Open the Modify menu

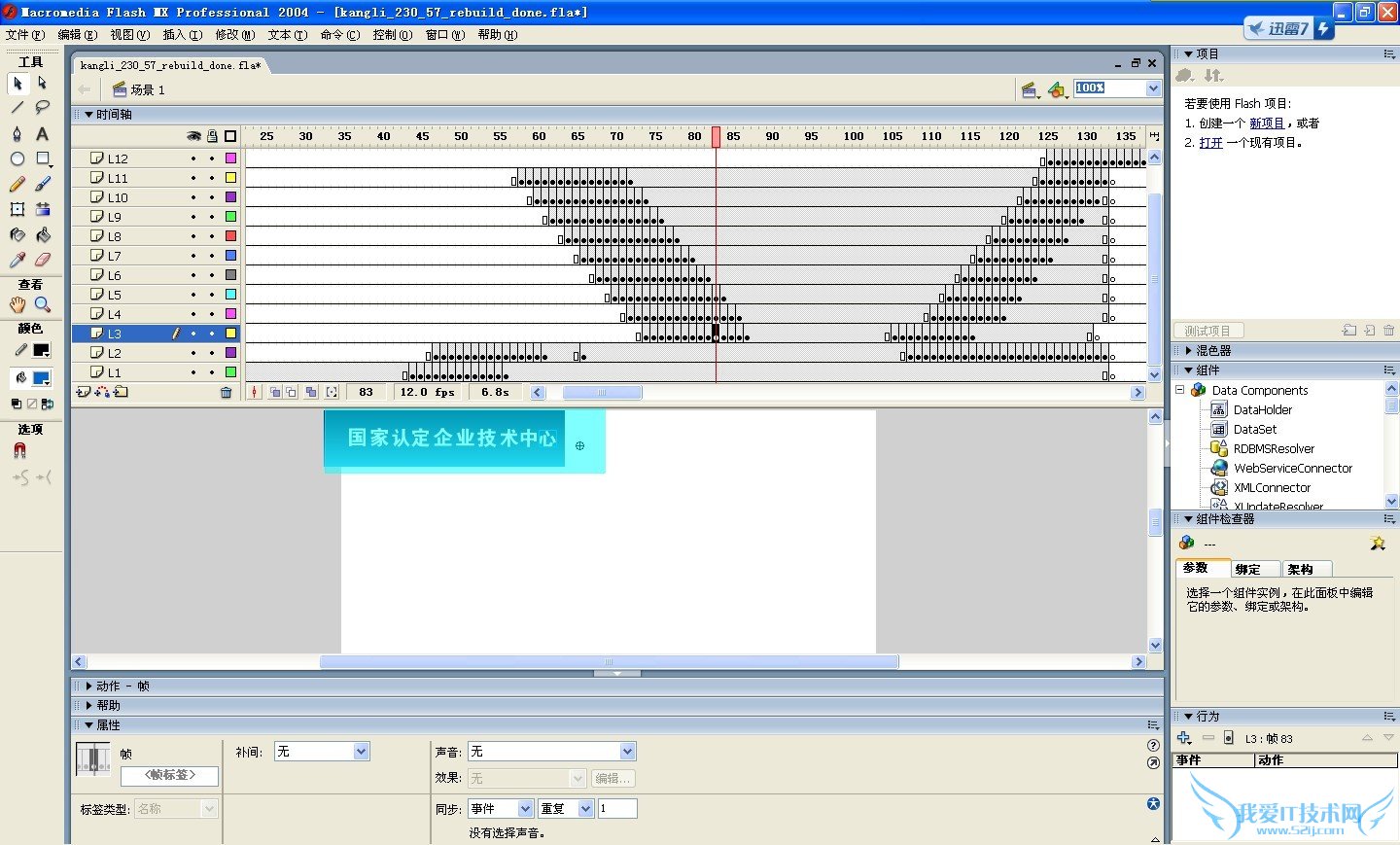(x=234, y=34)
